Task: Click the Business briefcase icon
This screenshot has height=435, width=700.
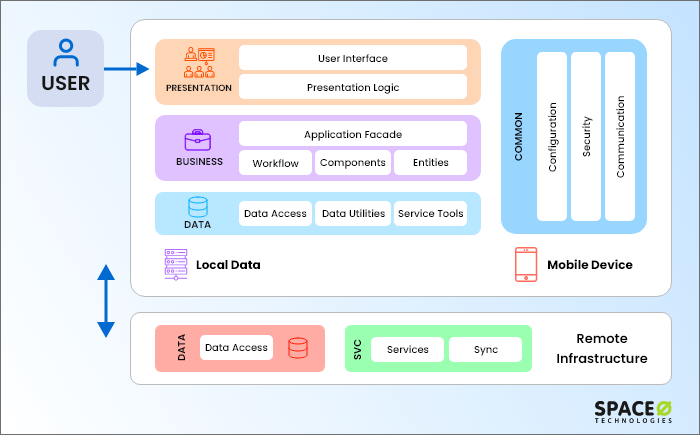Action: click(198, 140)
